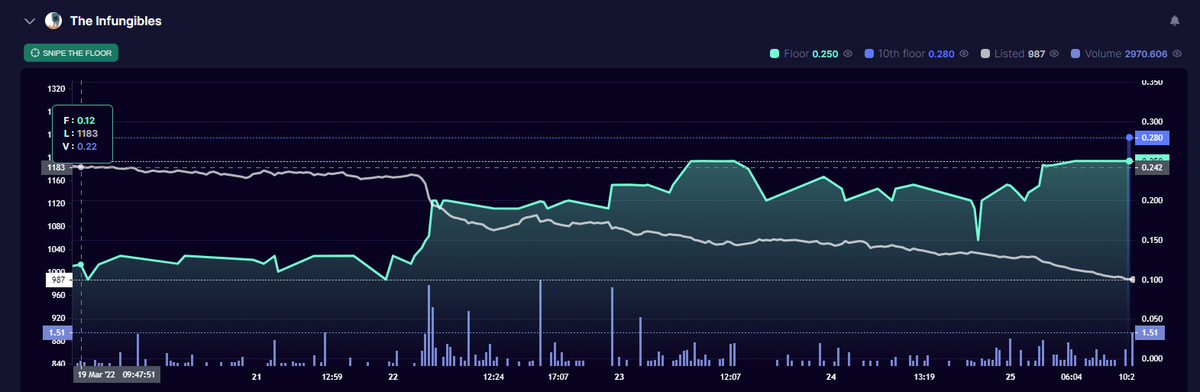Collapse The Infungibles panel using the chevron
Screen dimensions: 1200x392
tap(29, 21)
